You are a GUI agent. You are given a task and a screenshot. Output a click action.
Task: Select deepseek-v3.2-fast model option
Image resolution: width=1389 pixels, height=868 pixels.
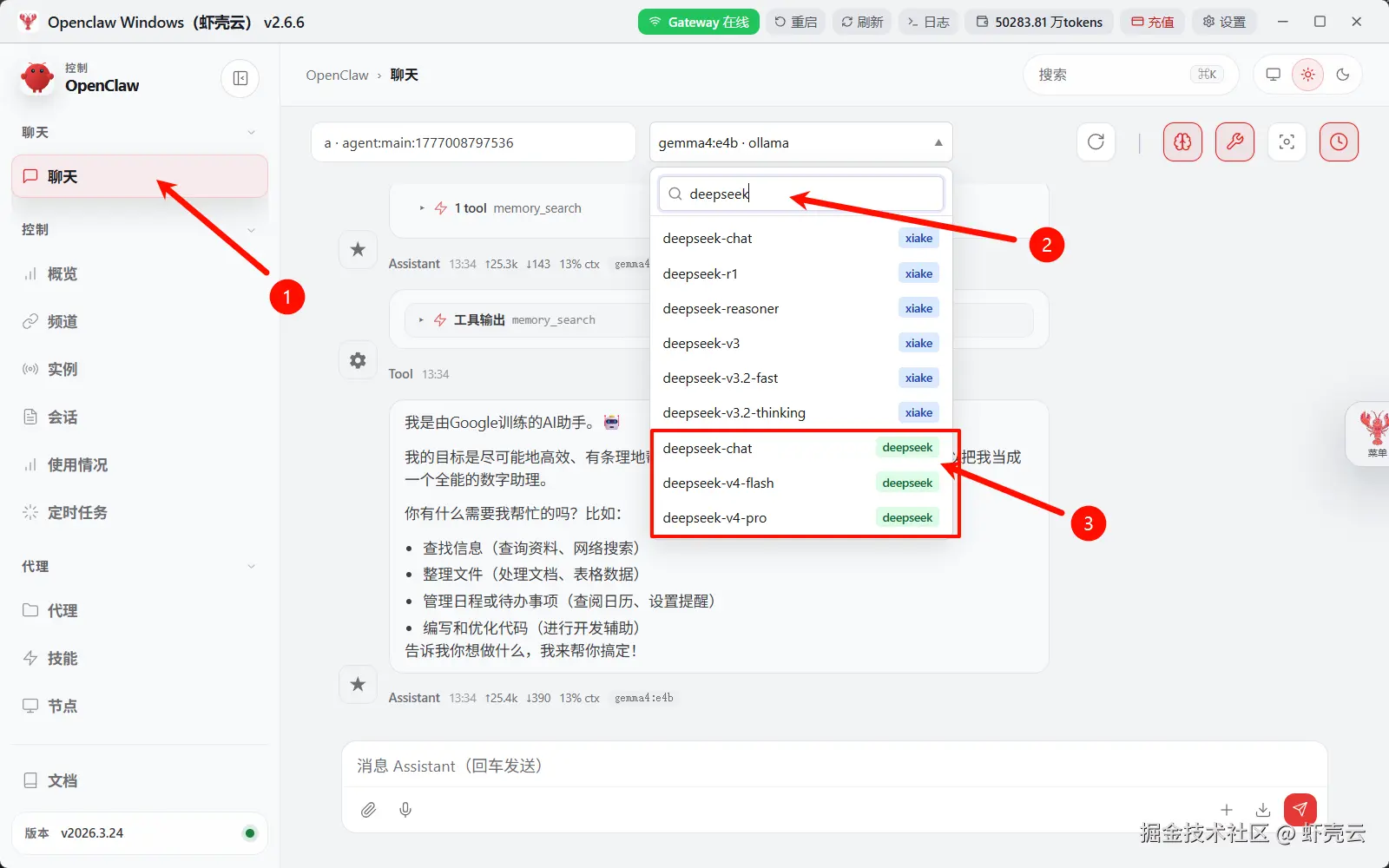click(800, 378)
